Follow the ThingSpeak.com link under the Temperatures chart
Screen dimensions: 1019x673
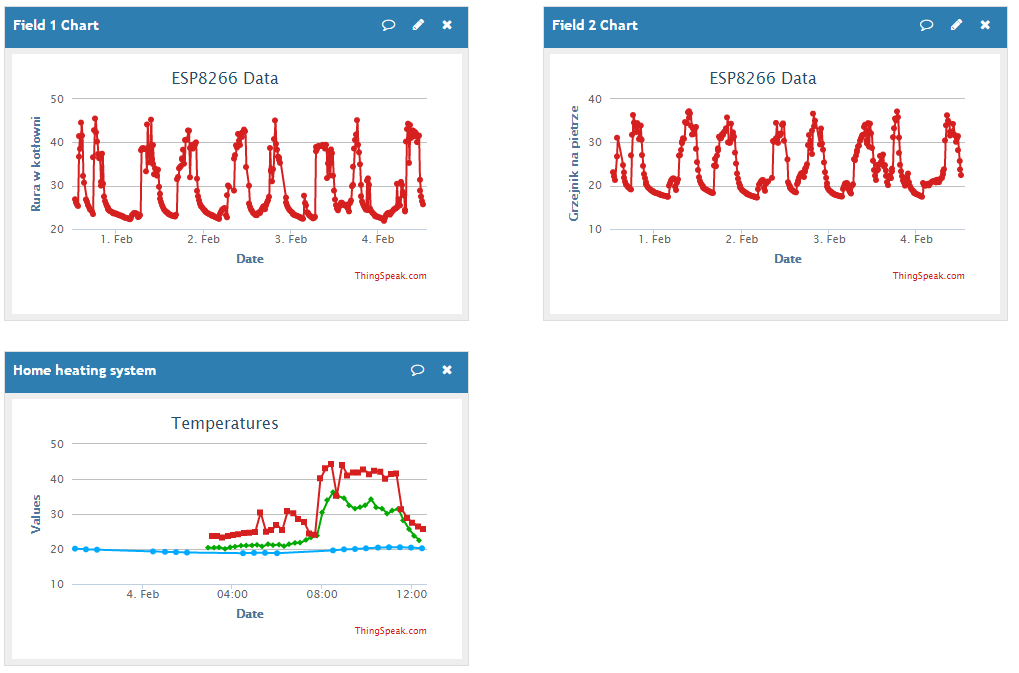point(390,631)
